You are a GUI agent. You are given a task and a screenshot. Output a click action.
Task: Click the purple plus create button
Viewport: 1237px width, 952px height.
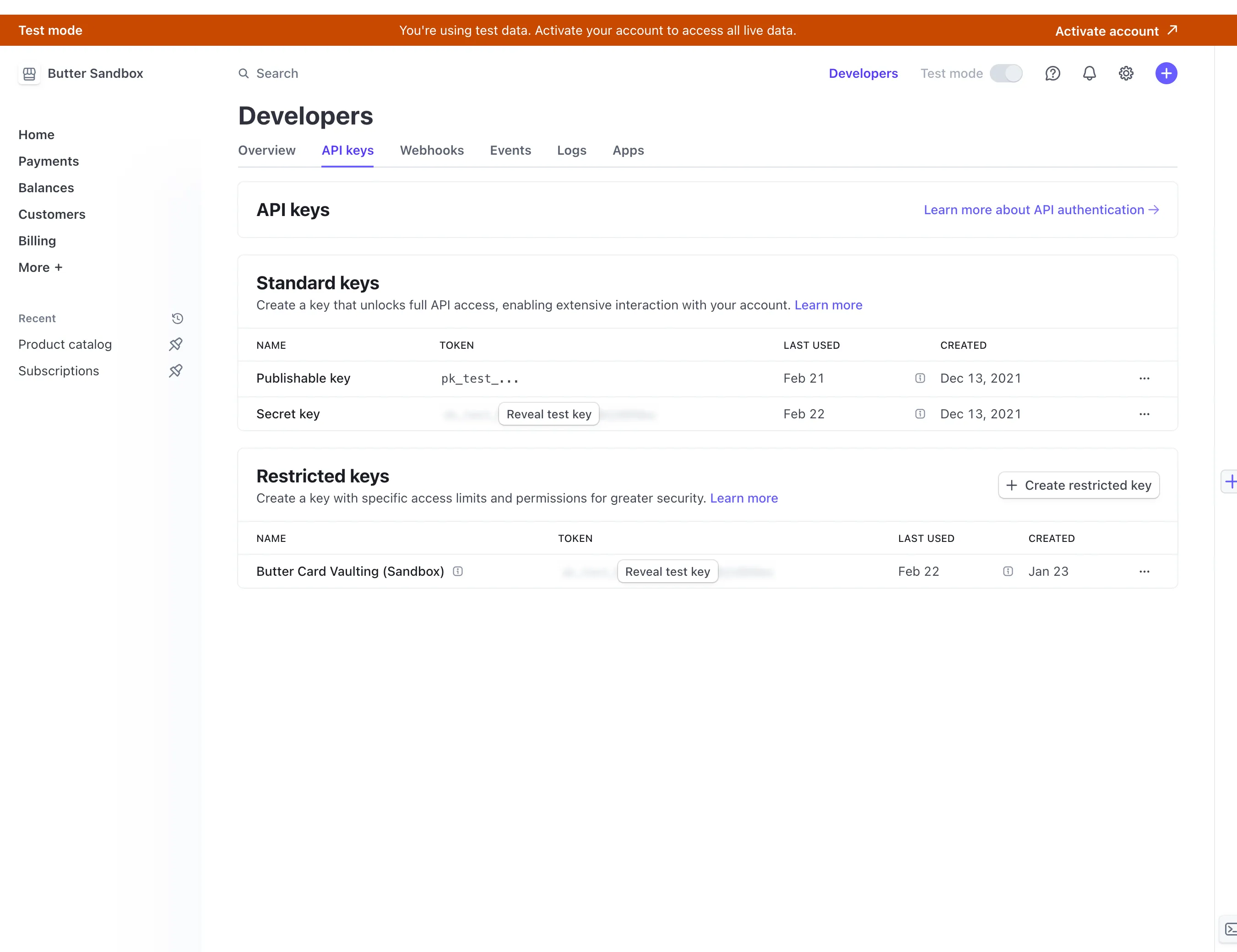pos(1166,74)
